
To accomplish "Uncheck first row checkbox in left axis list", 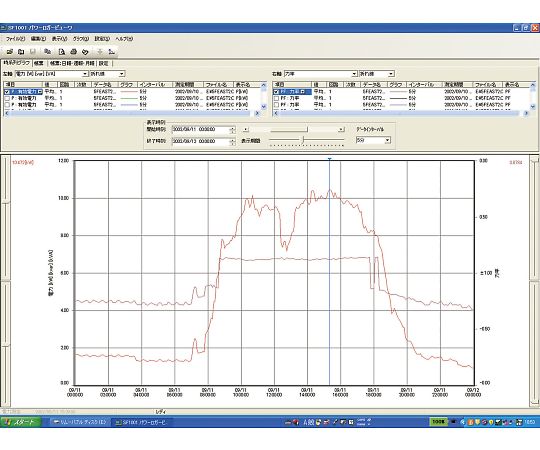I will tap(7, 92).
